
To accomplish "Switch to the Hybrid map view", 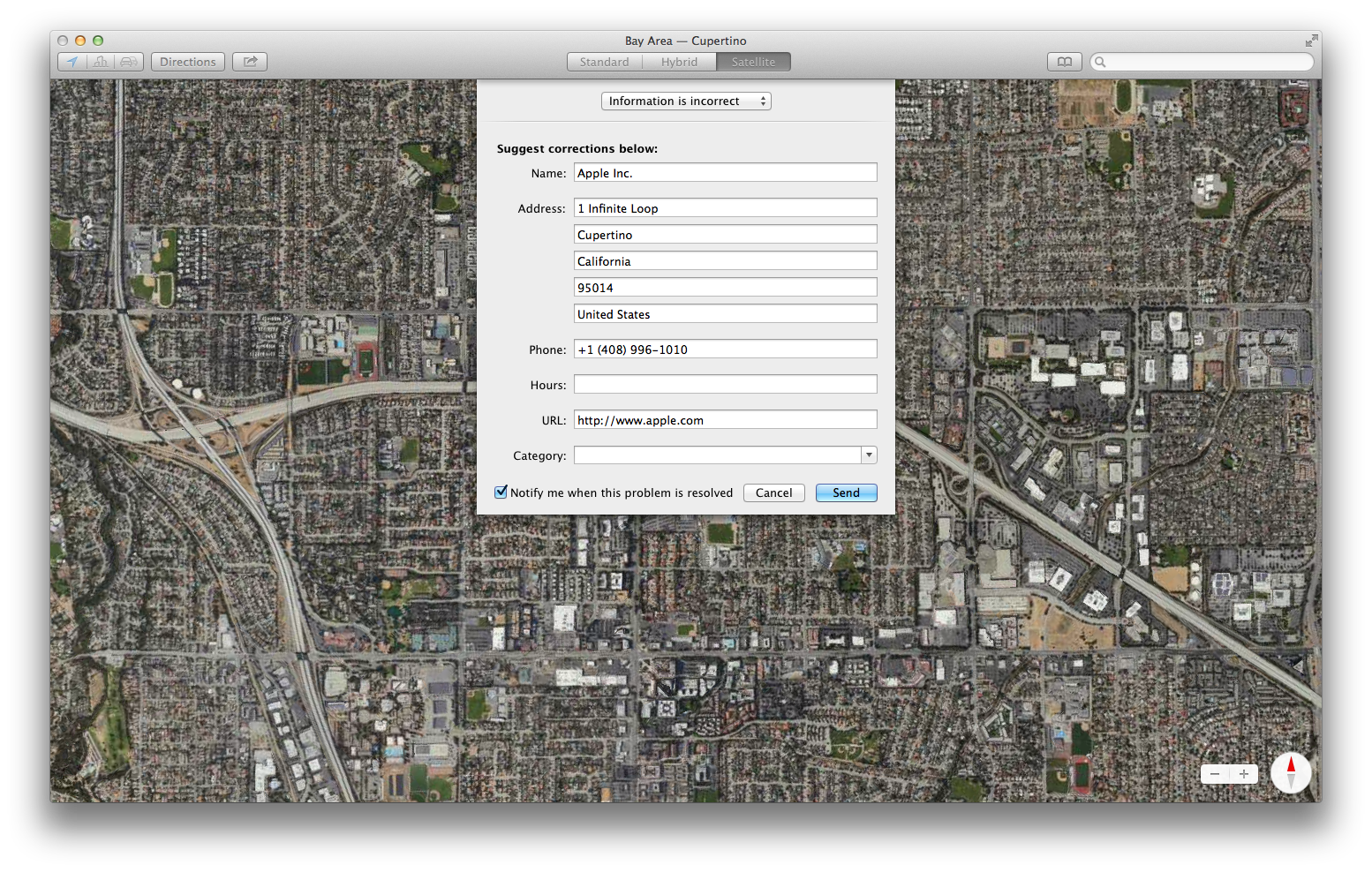I will point(679,62).
